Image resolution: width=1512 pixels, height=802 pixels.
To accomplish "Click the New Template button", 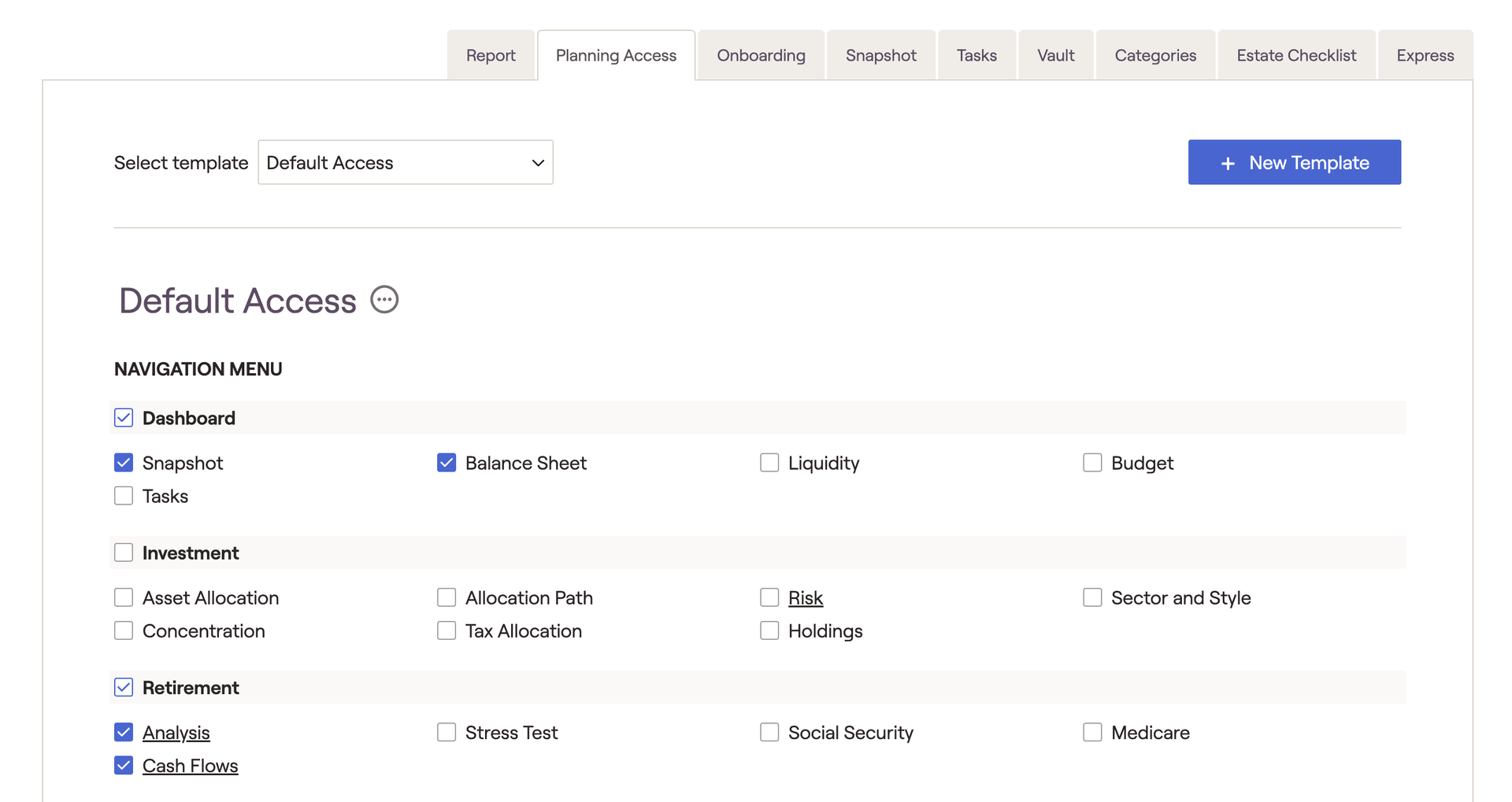I will click(x=1294, y=162).
